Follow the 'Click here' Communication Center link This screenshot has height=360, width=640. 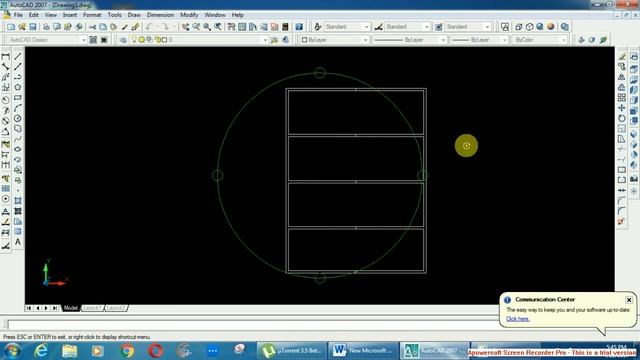click(518, 319)
